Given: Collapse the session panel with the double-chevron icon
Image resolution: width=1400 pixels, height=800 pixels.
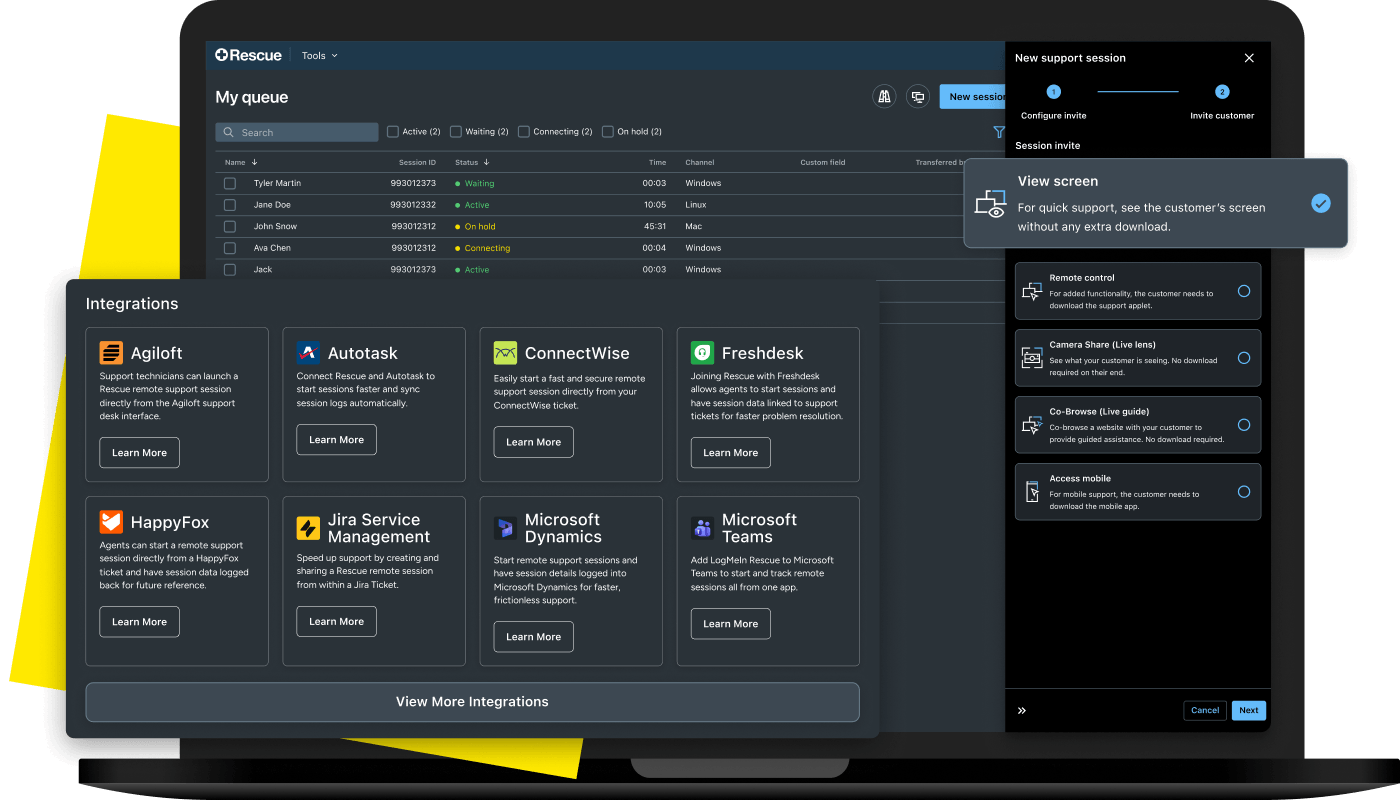Looking at the screenshot, I should coord(1022,711).
